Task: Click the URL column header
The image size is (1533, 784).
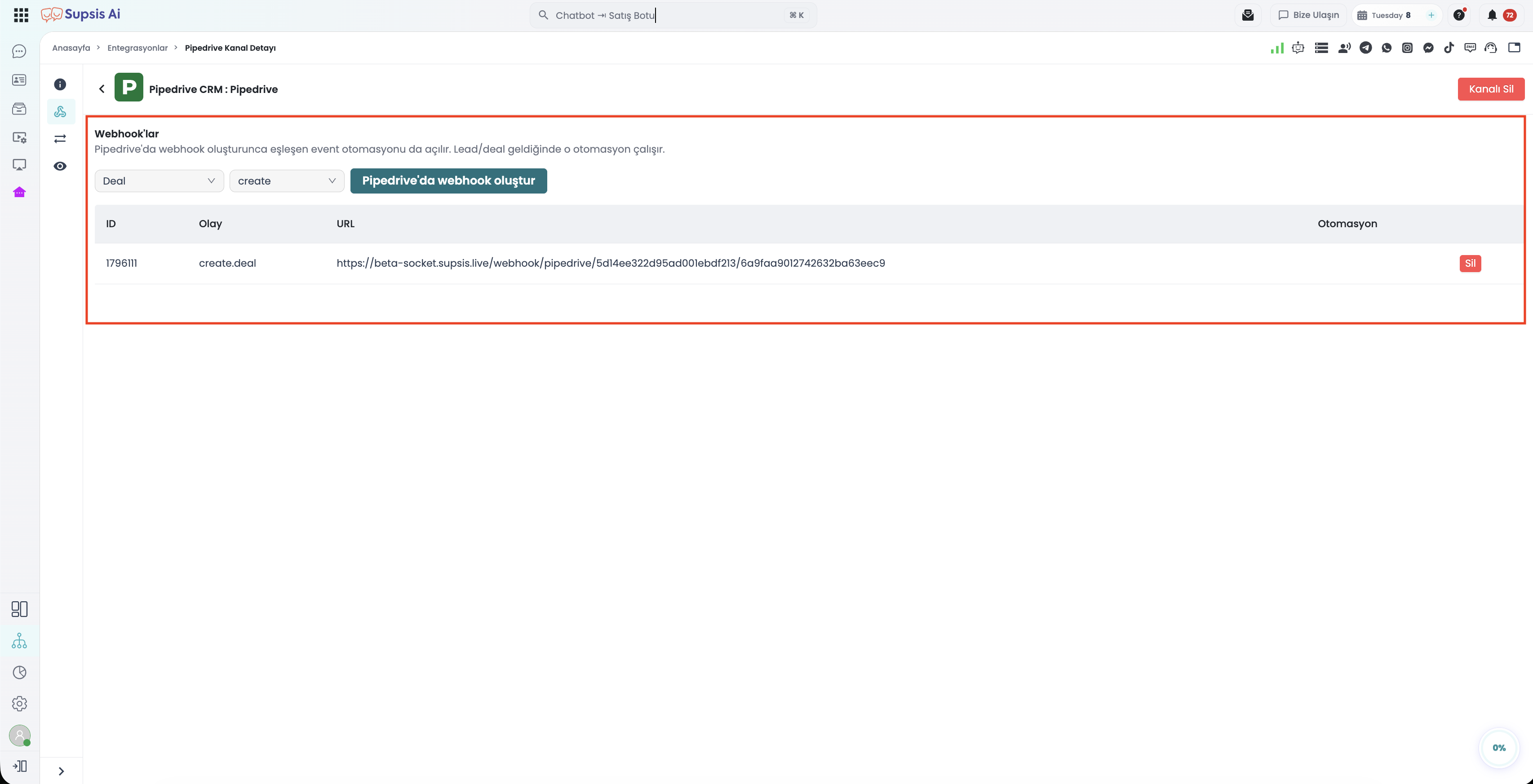Action: coord(345,224)
